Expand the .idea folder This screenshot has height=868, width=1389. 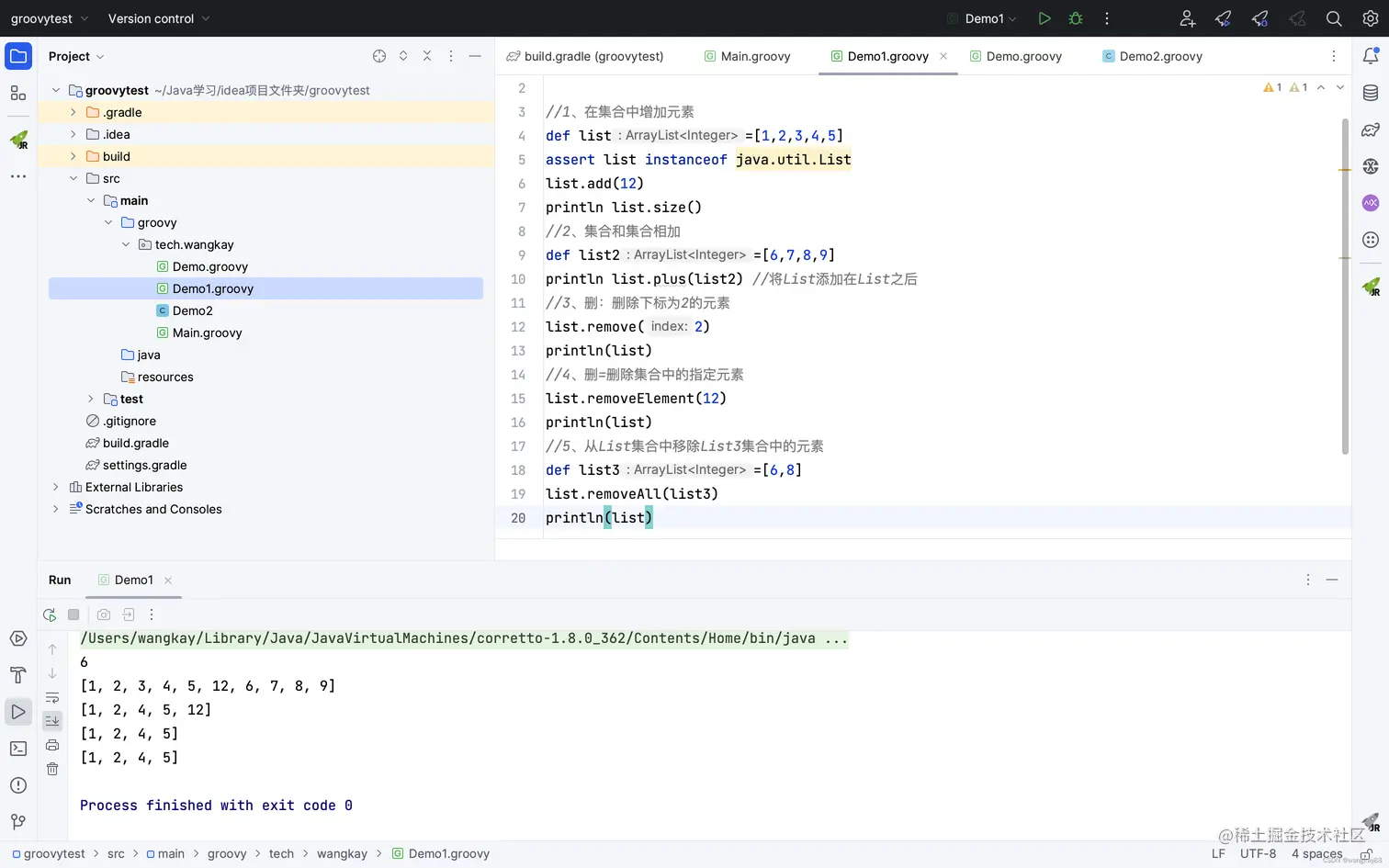point(73,134)
